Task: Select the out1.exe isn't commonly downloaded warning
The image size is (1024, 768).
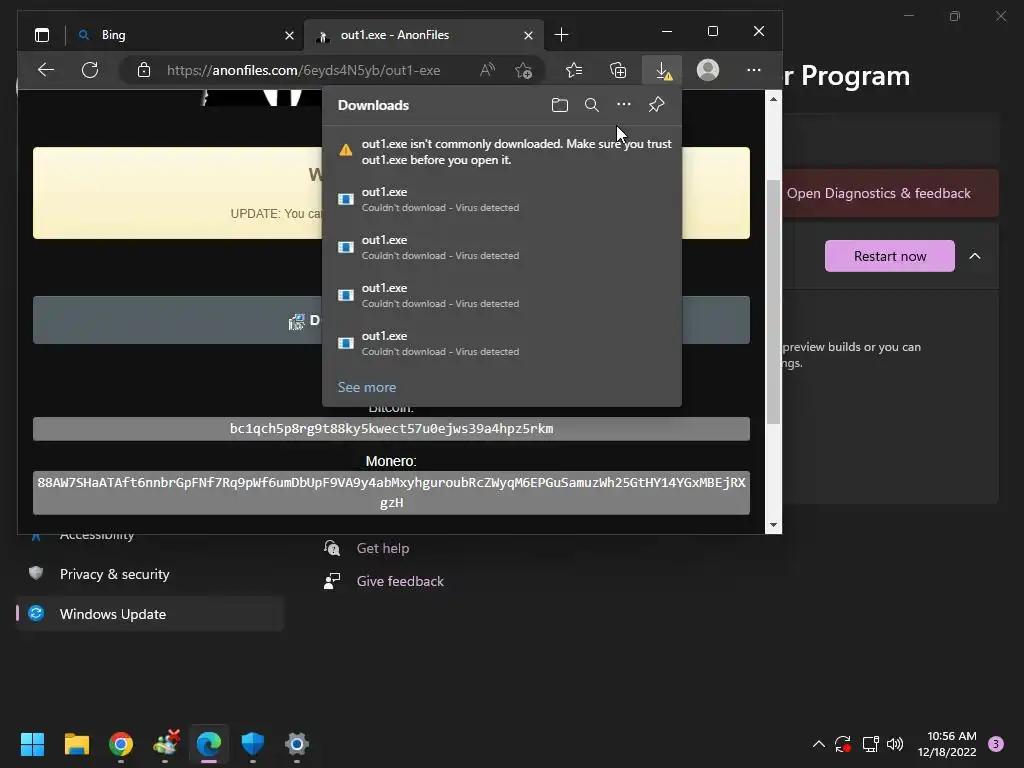Action: 502,152
